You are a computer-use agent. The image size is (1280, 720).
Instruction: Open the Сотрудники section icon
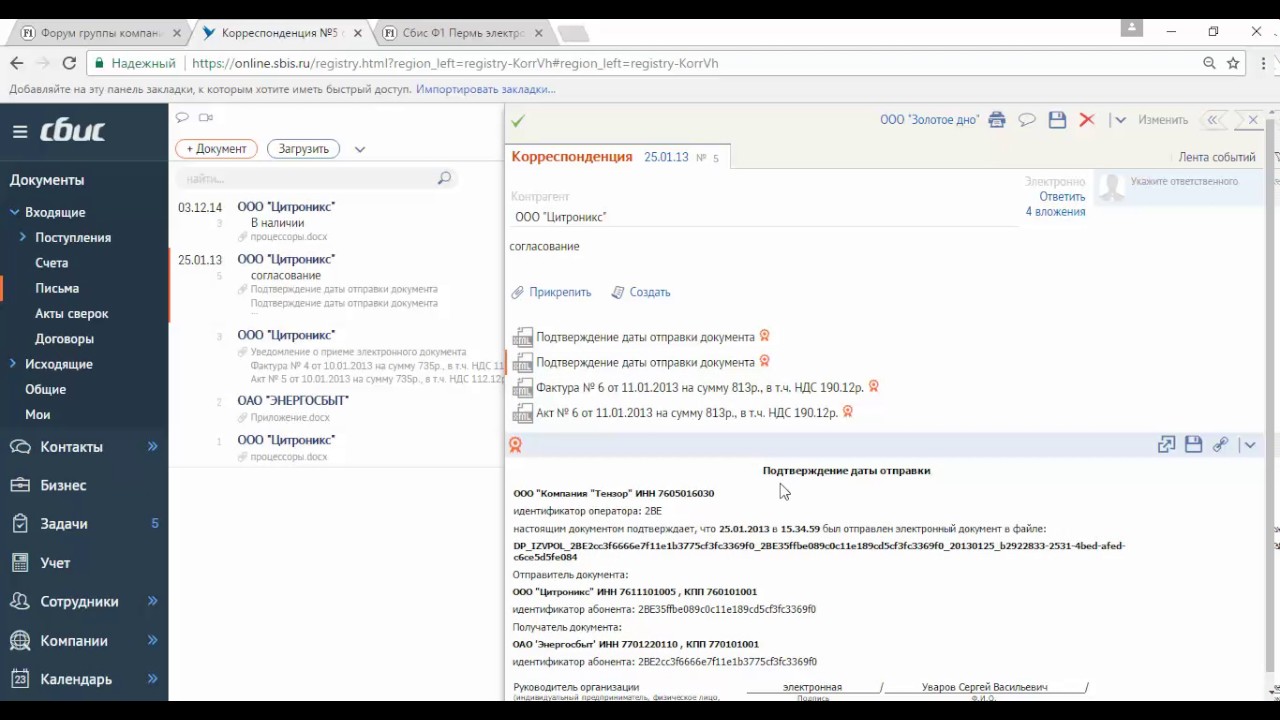[20, 601]
